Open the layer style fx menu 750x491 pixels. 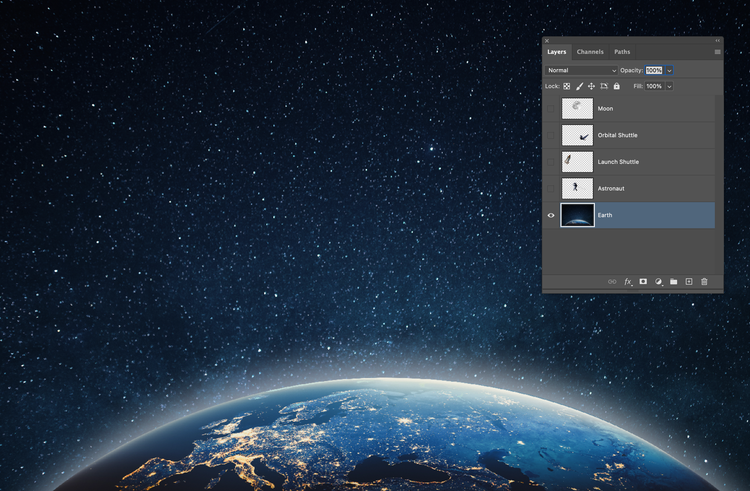(x=628, y=282)
